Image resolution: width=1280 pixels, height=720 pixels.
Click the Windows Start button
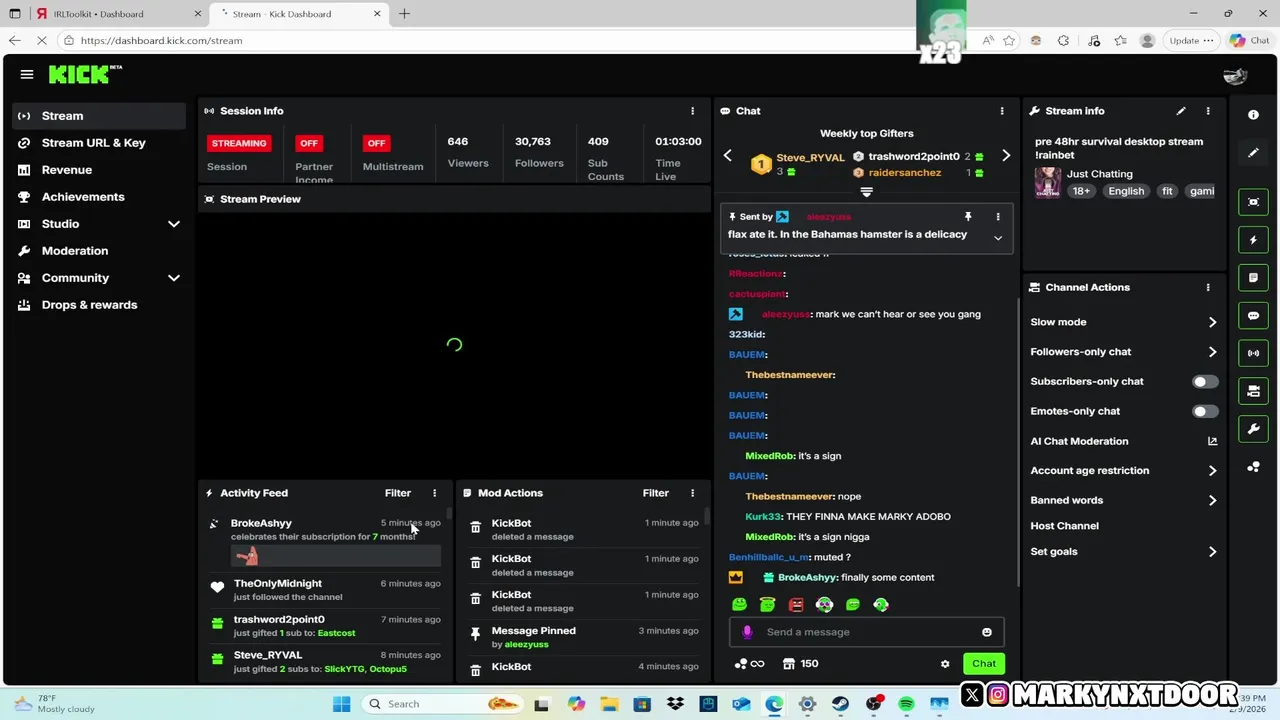[x=341, y=704]
